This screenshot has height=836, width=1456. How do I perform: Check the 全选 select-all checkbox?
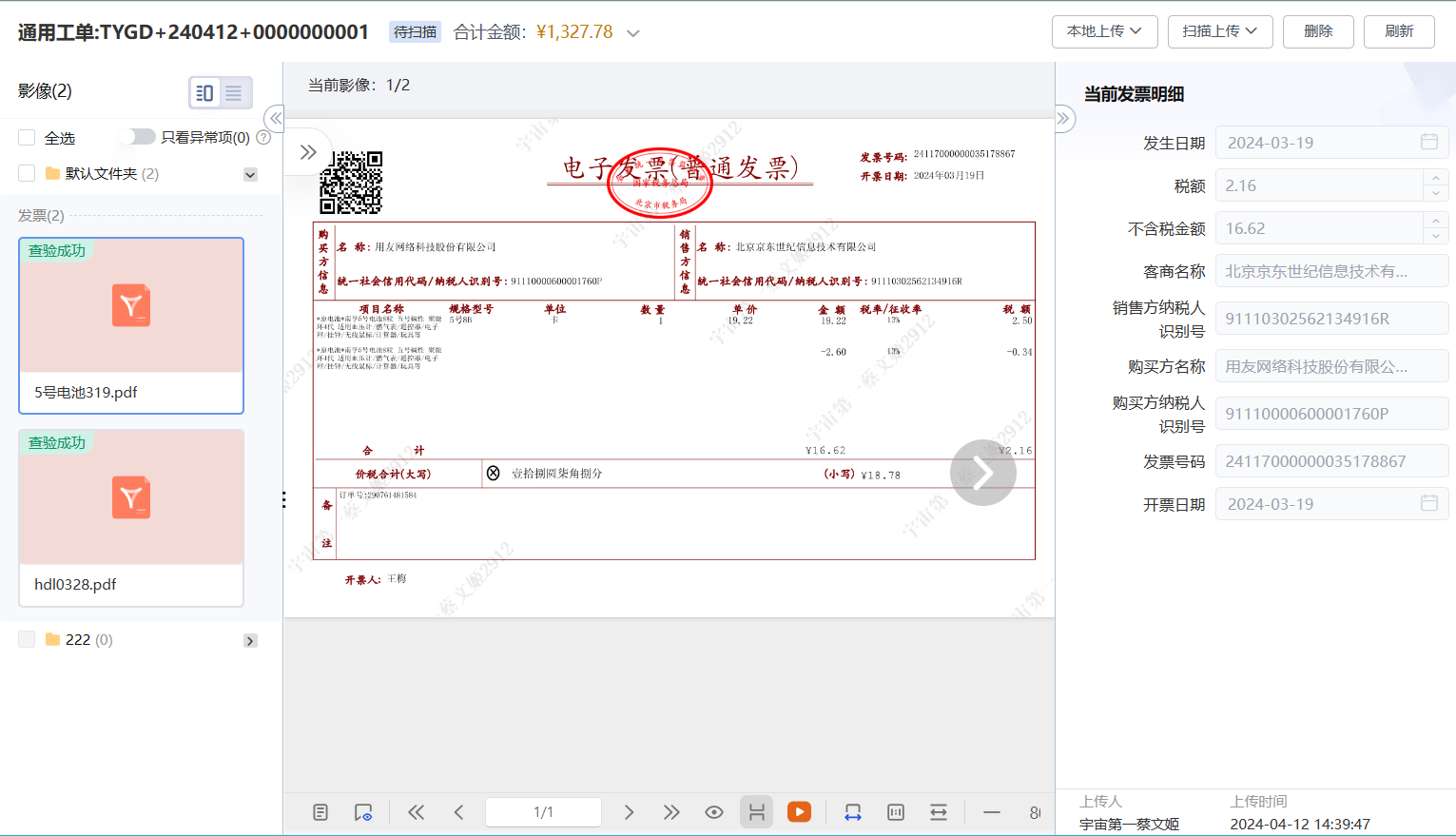27,138
